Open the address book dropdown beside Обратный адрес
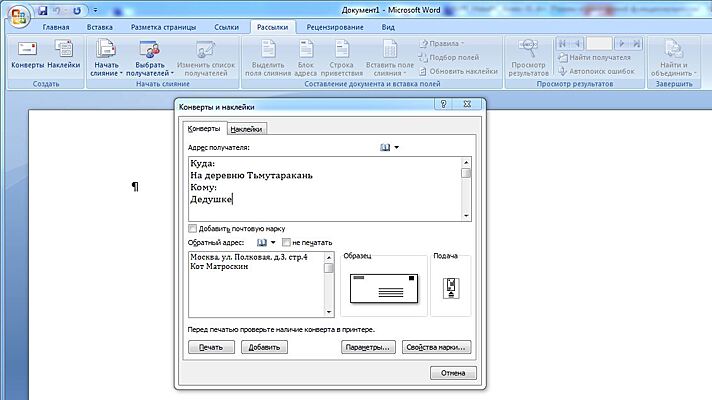Image resolution: width=712 pixels, height=400 pixels. click(x=273, y=242)
